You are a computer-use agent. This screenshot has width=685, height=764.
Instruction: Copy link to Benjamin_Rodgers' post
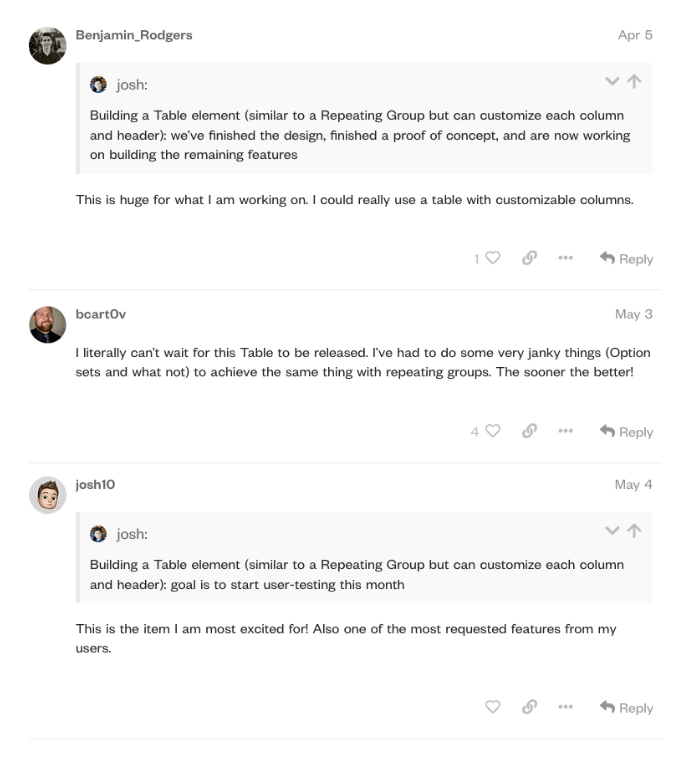tap(530, 259)
